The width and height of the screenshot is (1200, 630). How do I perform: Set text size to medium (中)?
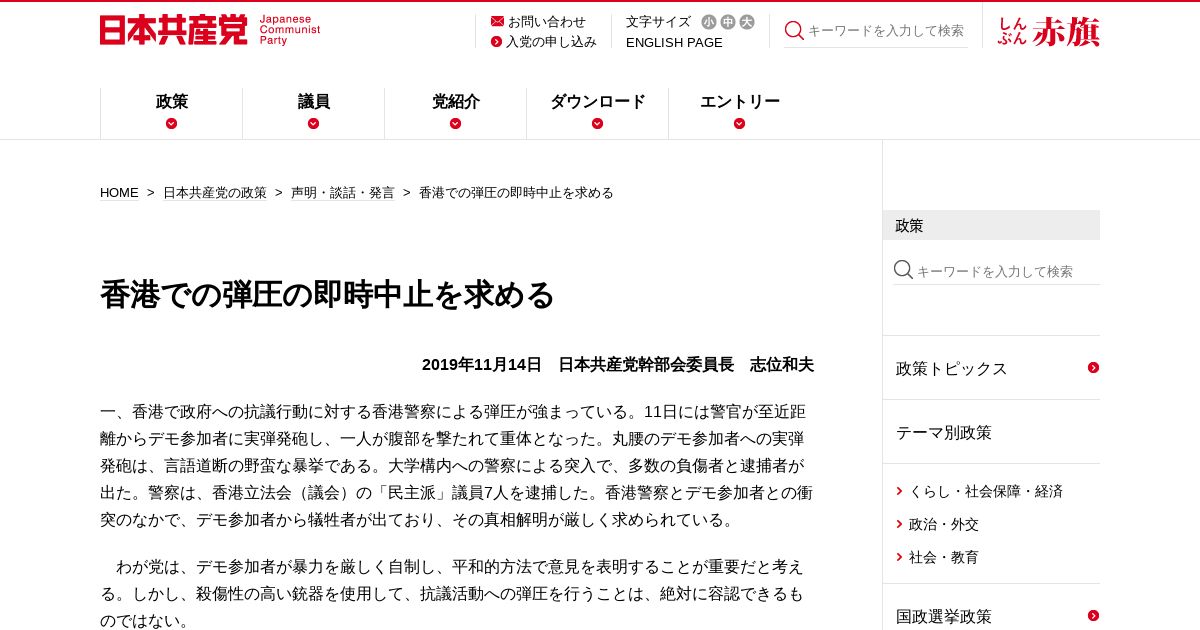tap(728, 22)
